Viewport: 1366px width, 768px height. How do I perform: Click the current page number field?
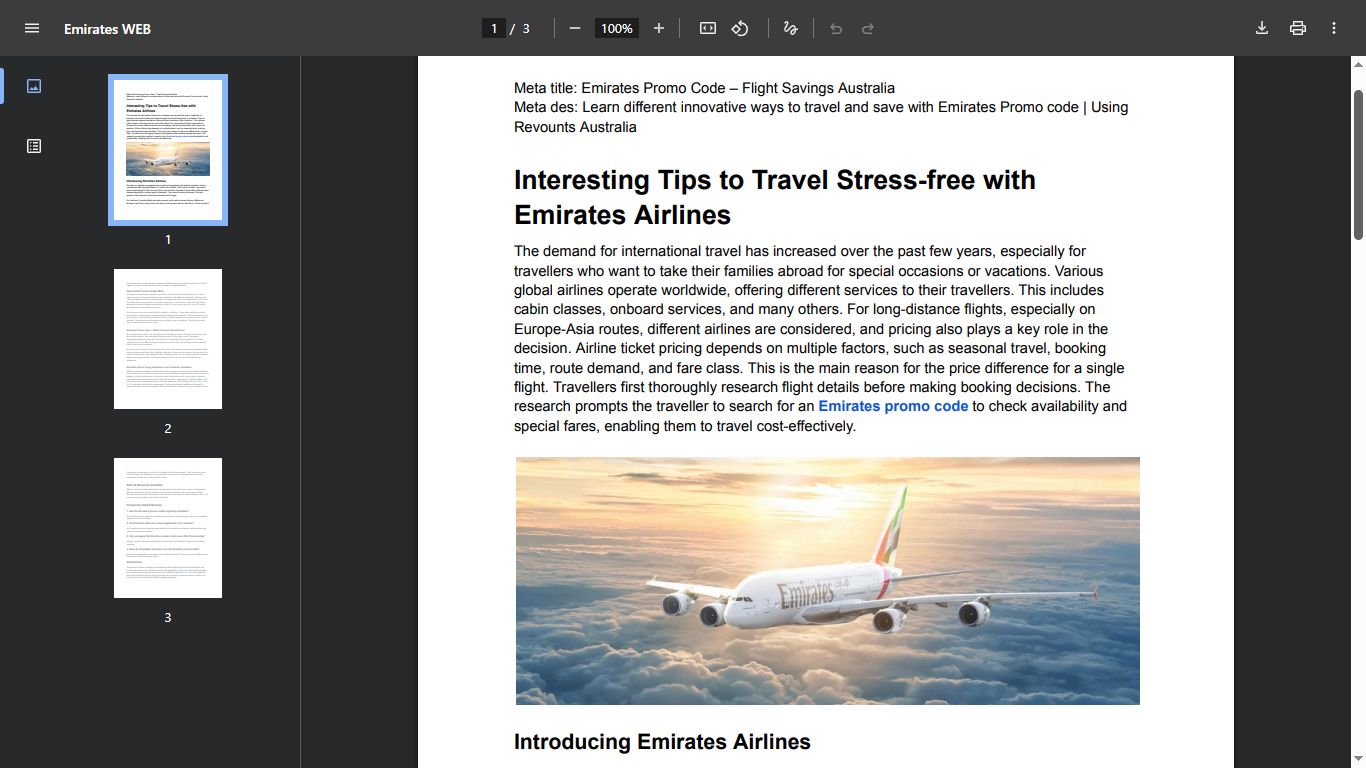click(494, 29)
